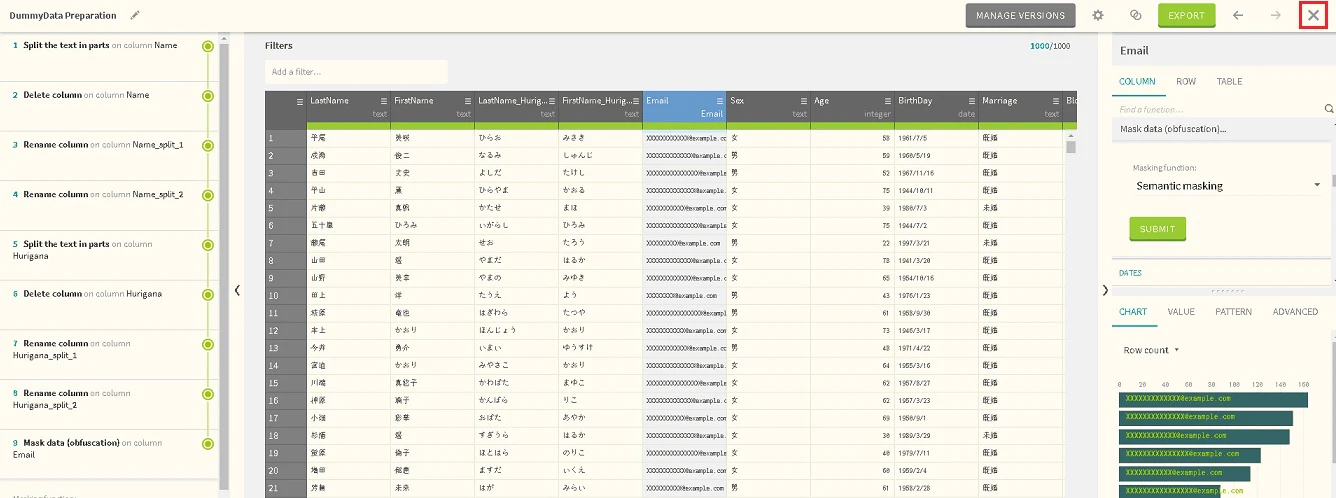Open the Masking function dropdown
This screenshot has width=1336, height=498.
pyautogui.click(x=1228, y=186)
